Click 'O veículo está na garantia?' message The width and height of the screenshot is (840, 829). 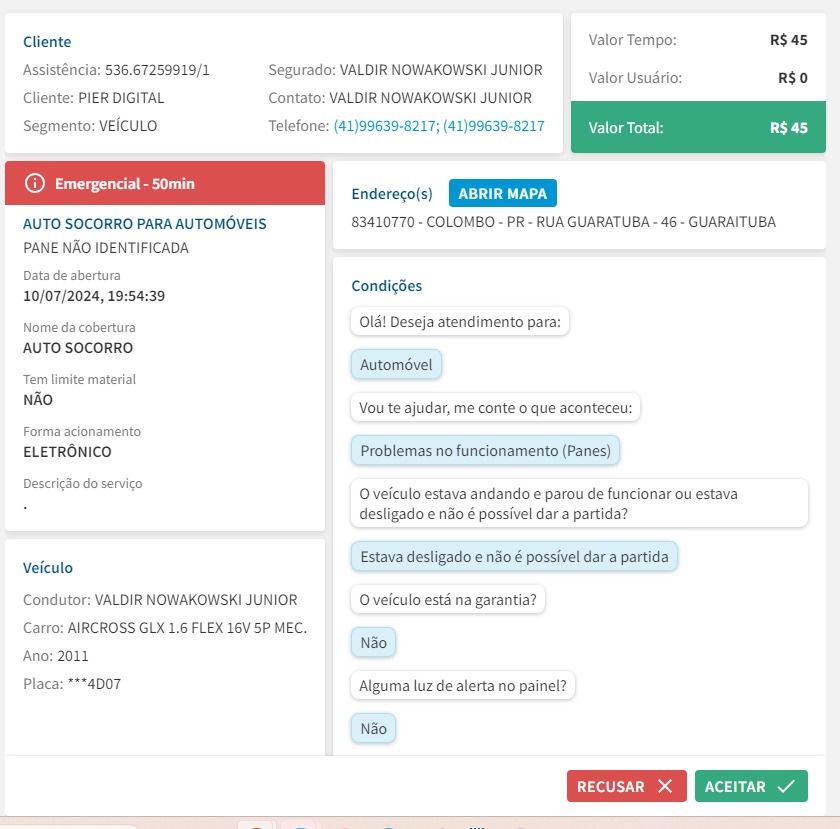(448, 600)
